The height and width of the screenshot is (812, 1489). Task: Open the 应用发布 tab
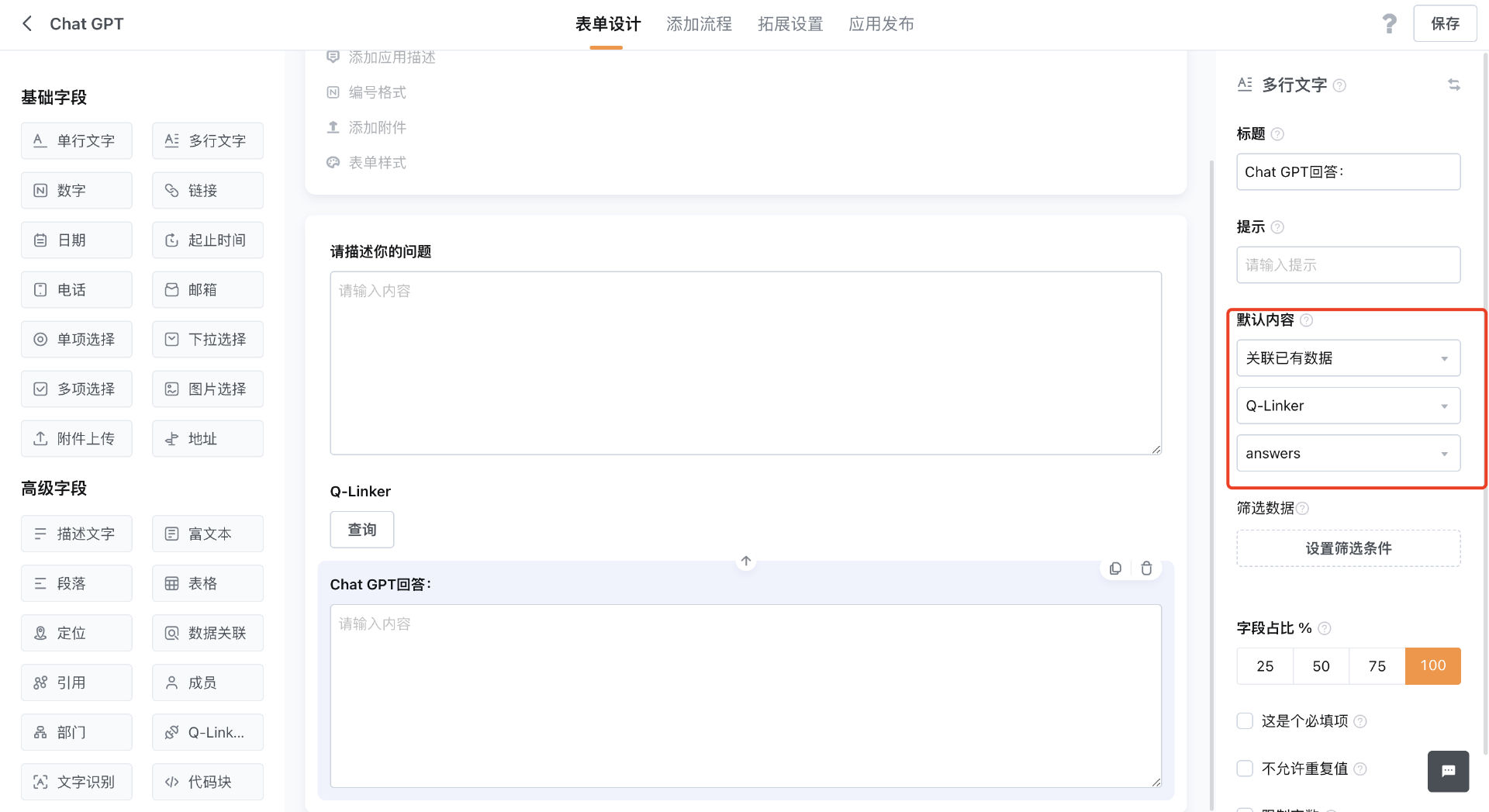pos(881,24)
